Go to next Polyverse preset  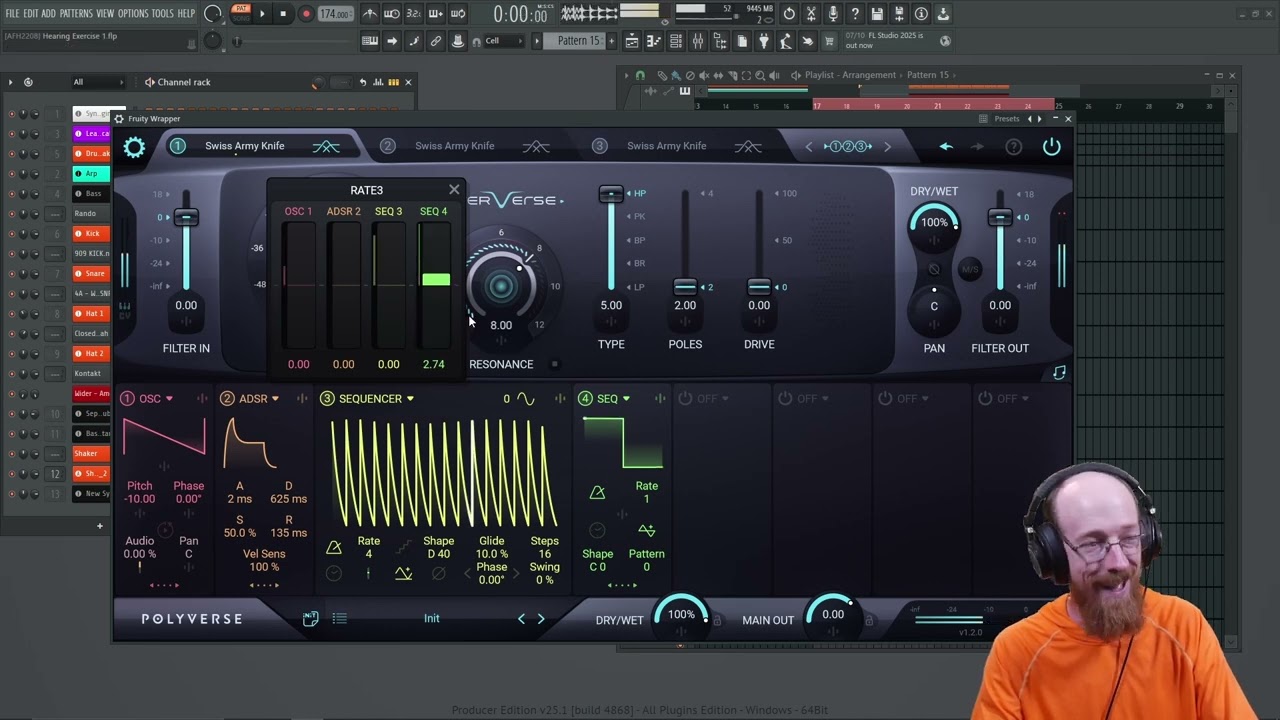coord(541,619)
